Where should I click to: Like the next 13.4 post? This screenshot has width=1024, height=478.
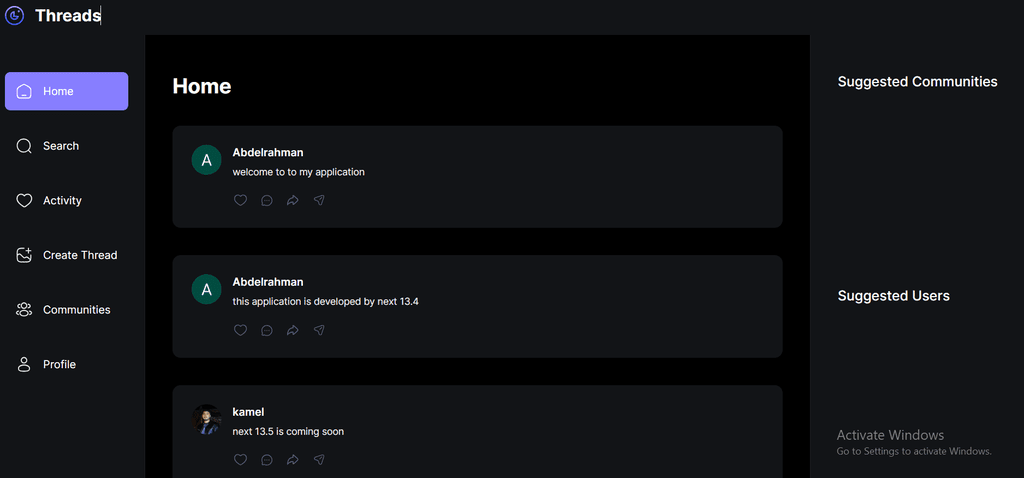pos(240,330)
